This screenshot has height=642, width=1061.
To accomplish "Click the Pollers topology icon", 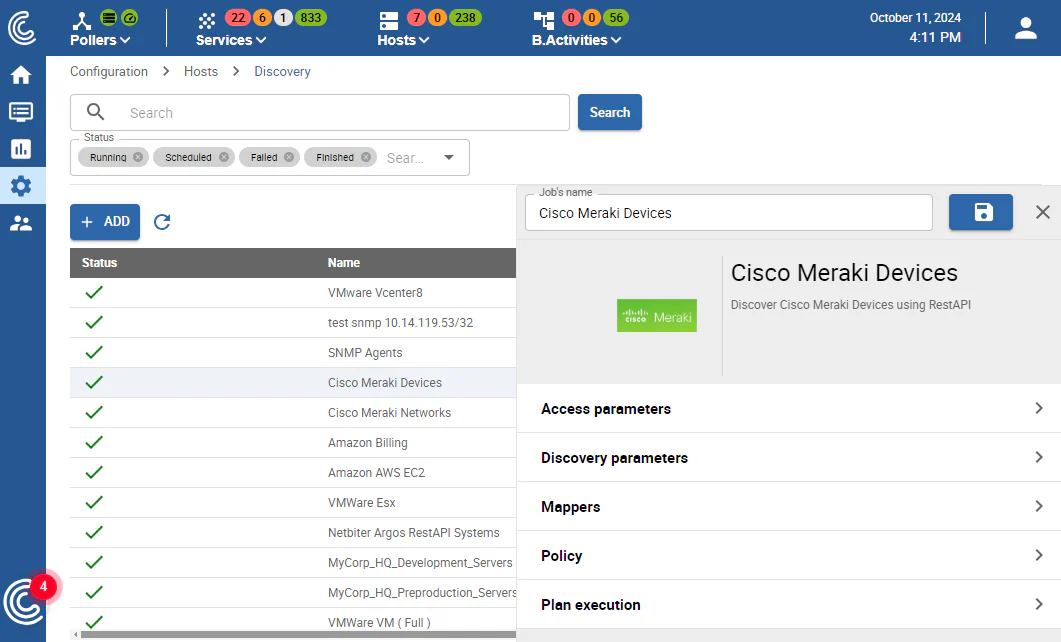I will click(82, 20).
